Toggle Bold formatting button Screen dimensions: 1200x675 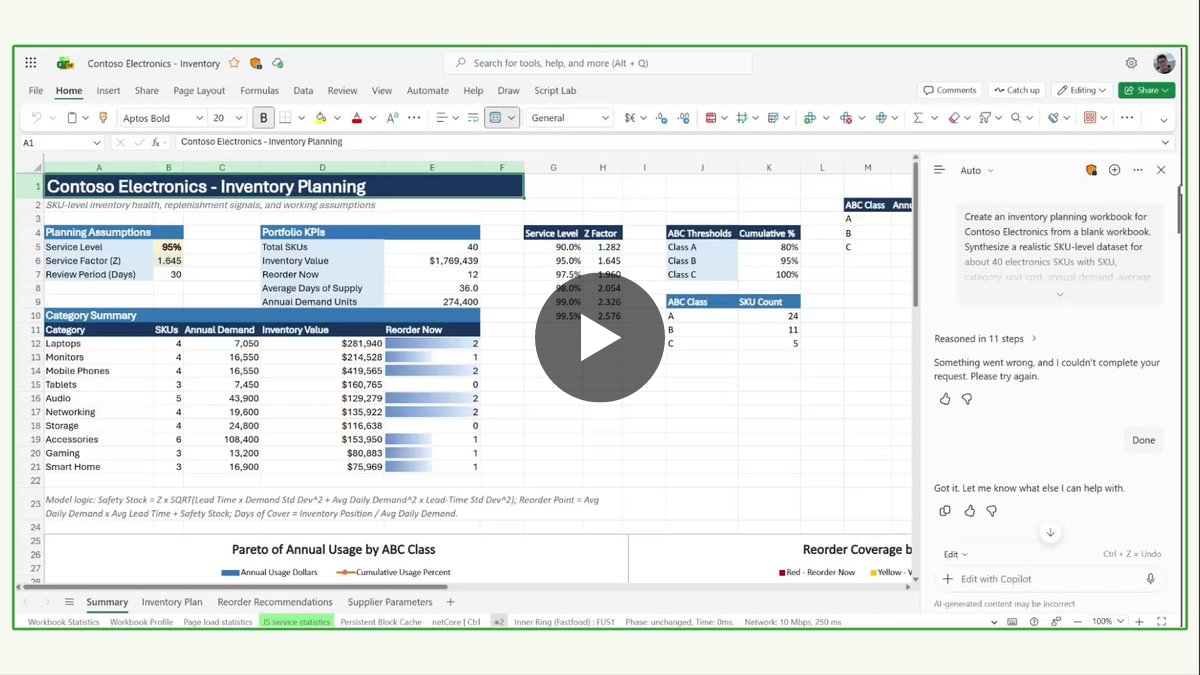(263, 118)
